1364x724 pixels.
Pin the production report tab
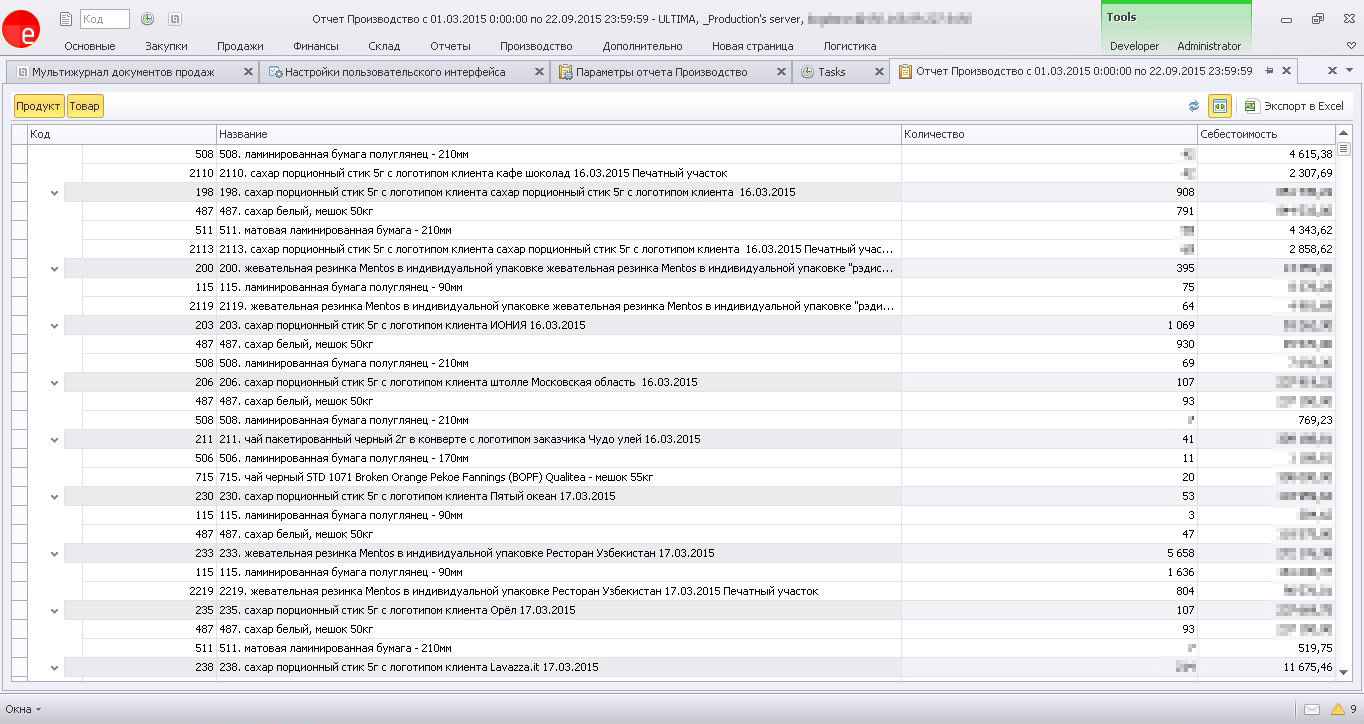(1269, 71)
